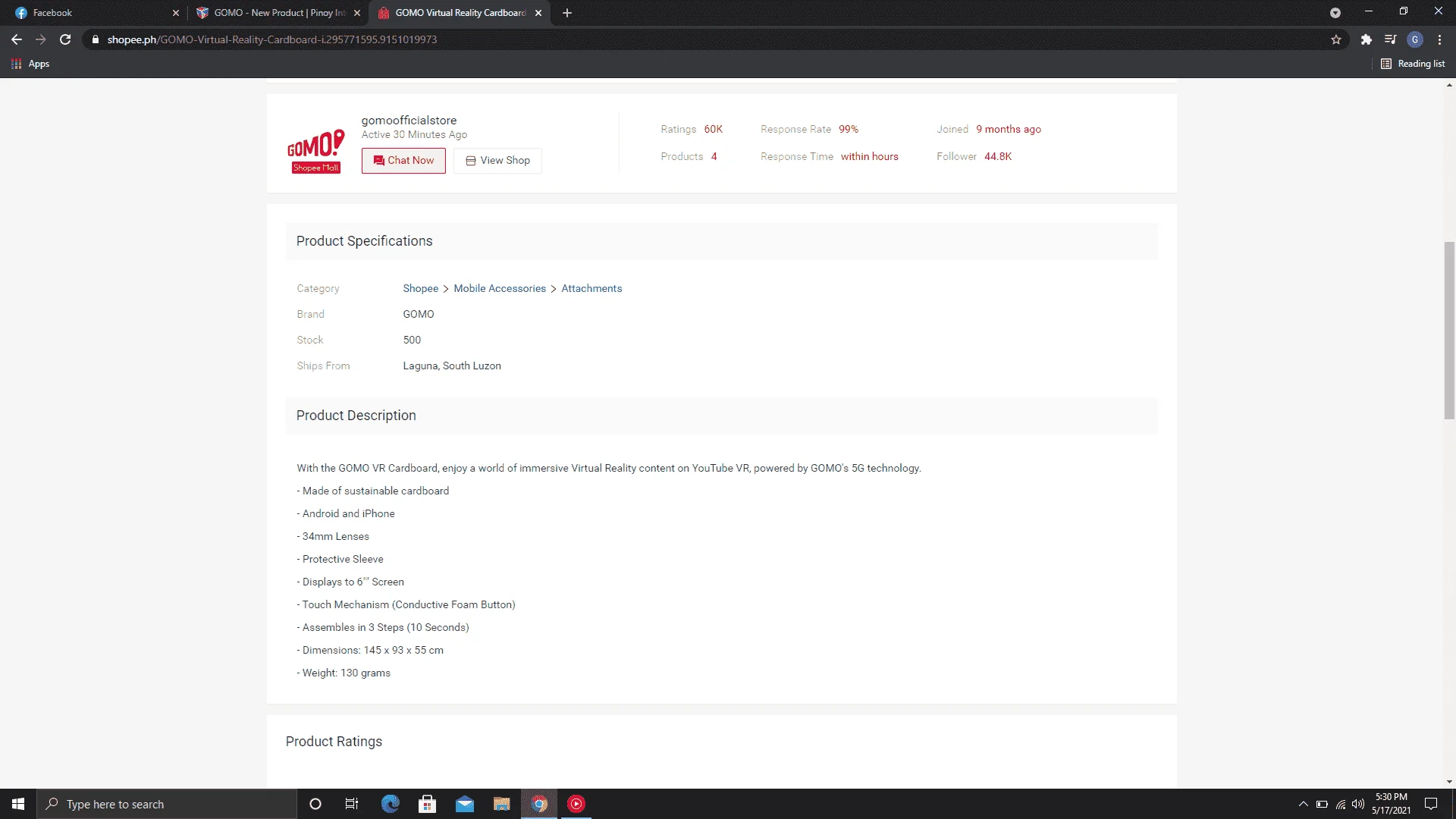The width and height of the screenshot is (1456, 819).
Task: Click the Product Specifications heading
Action: [364, 241]
